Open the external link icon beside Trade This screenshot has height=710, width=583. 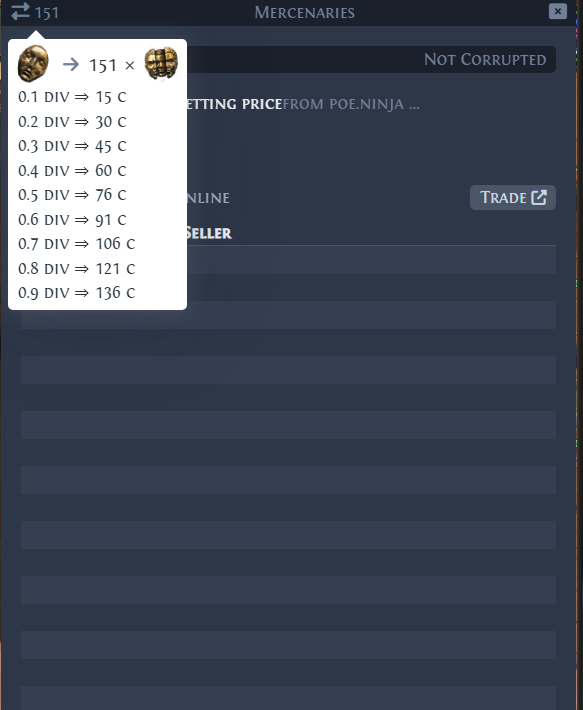539,197
